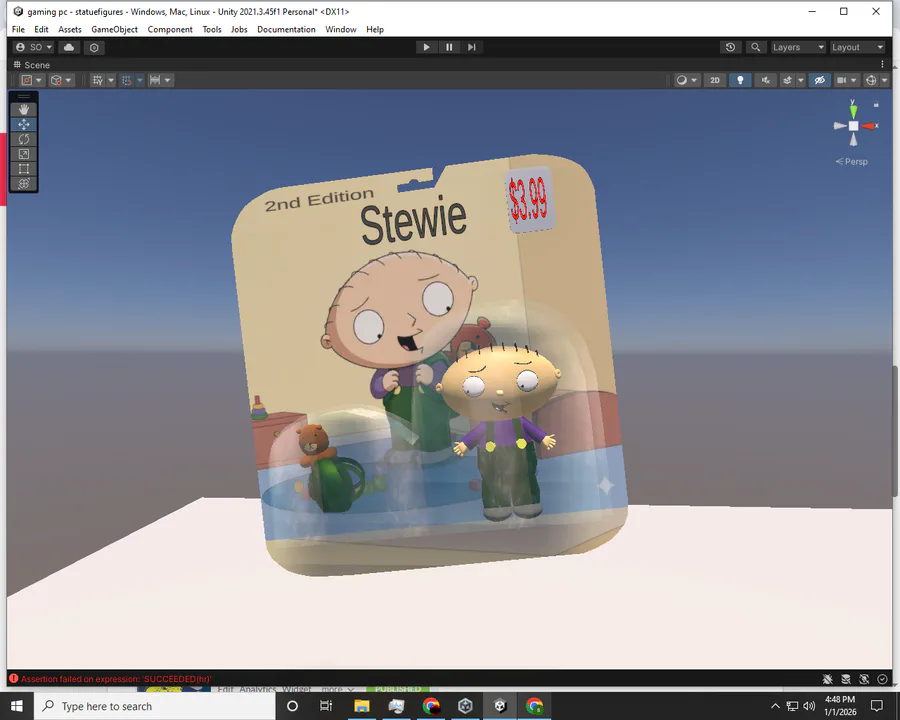Open the Documentation menu
Screen dimensions: 900x720
coord(286,29)
